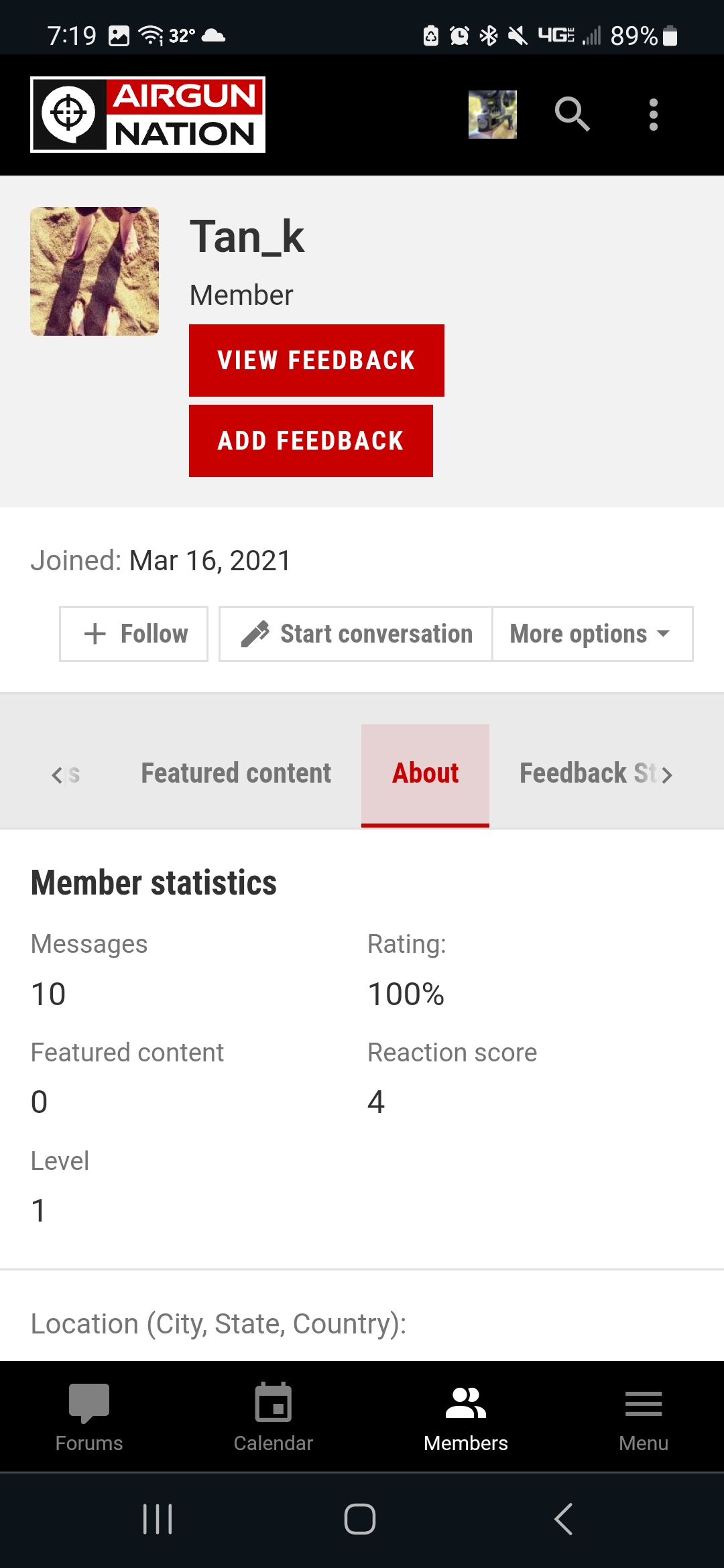Tap Android home navigation button

(x=360, y=1518)
